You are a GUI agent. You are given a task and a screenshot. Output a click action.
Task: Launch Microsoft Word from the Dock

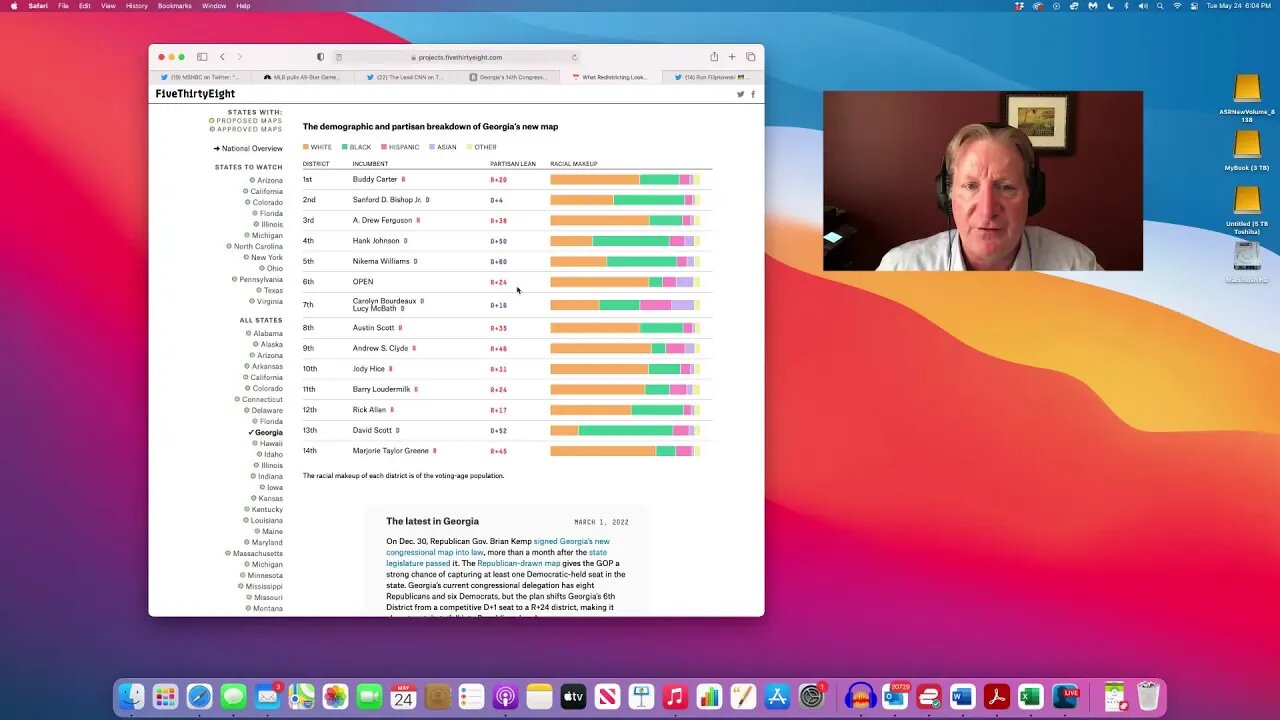click(x=962, y=696)
